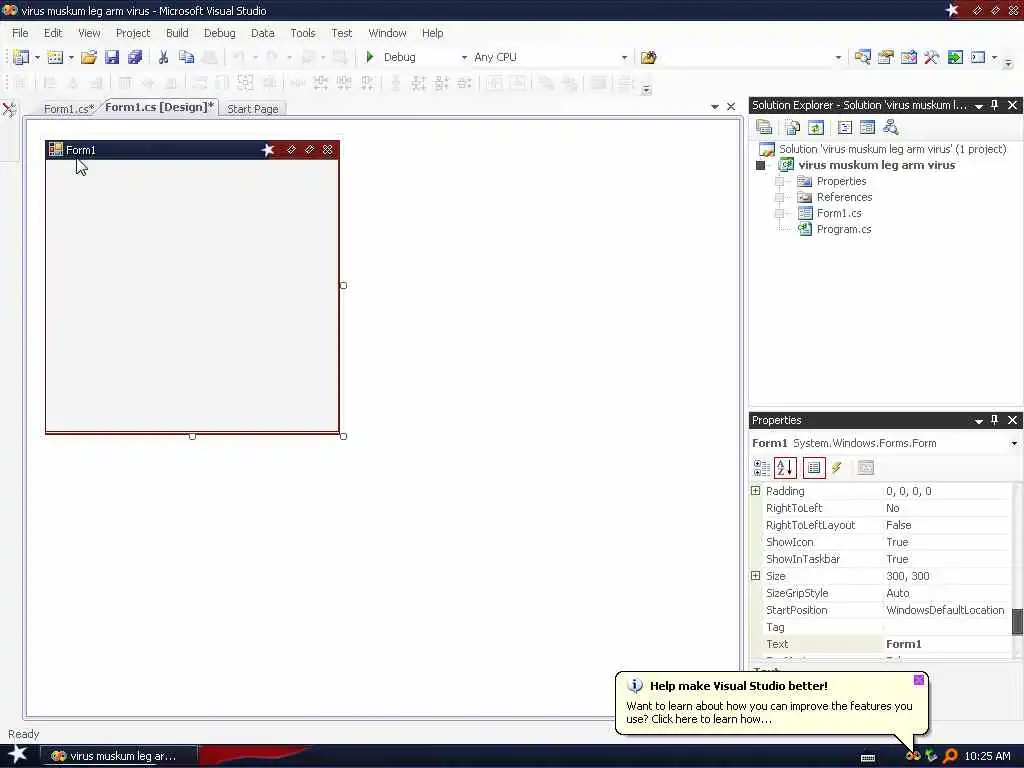This screenshot has height=768, width=1024.
Task: Expand the Form1.cs node
Action: 779,213
